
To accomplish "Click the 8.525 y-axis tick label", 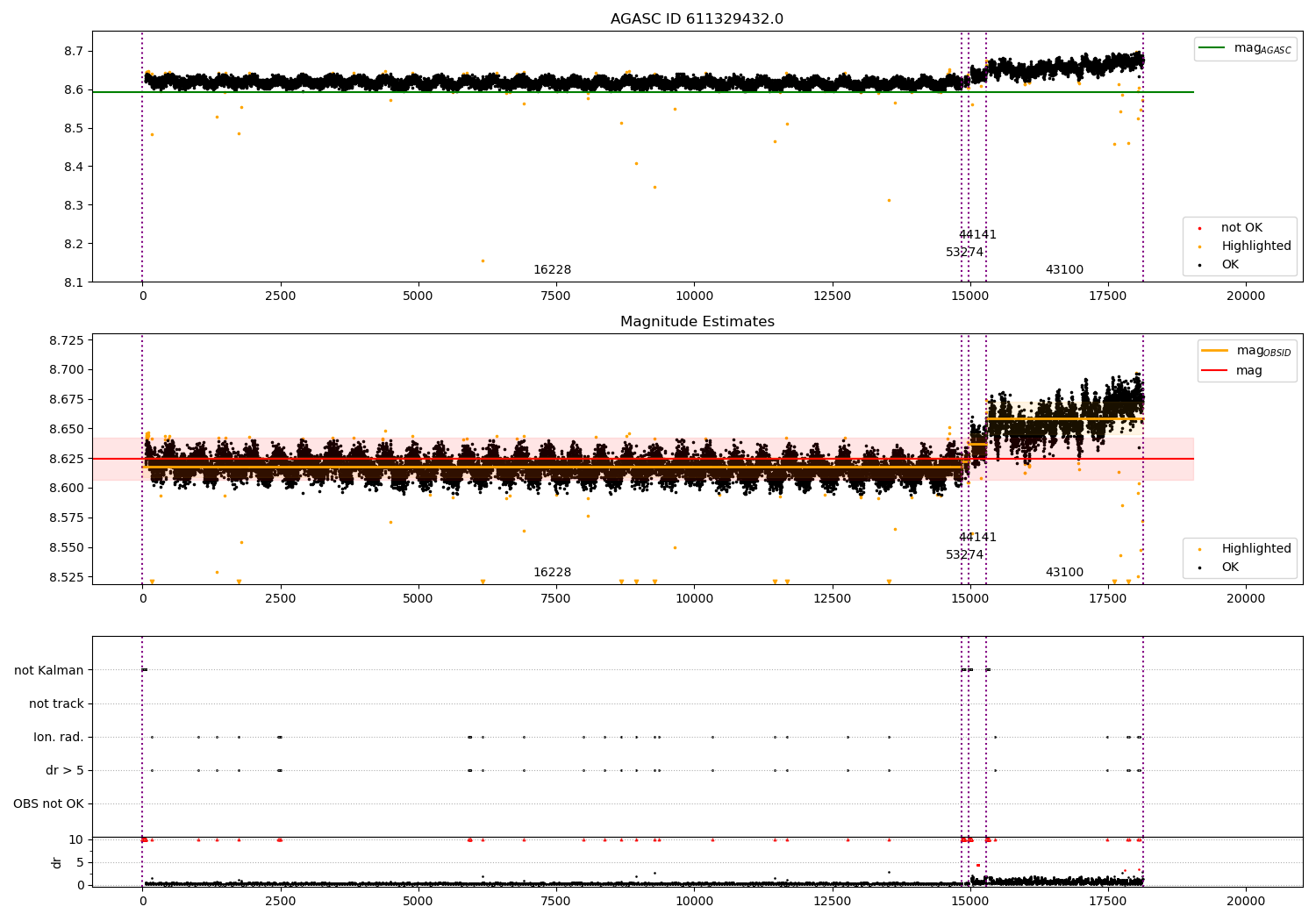I will [x=67, y=577].
